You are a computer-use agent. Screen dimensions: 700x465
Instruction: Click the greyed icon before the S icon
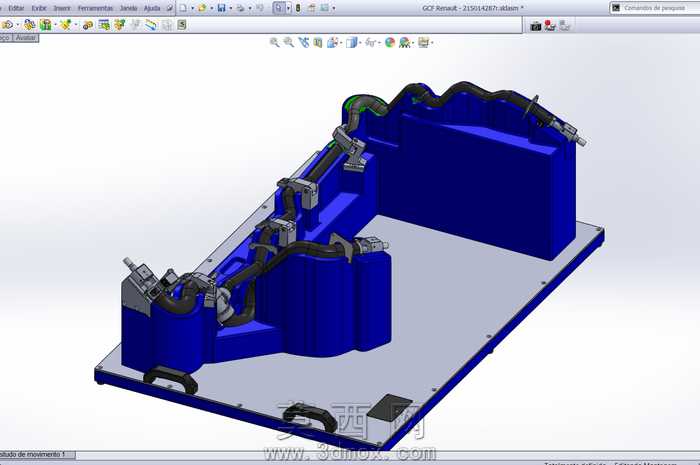click(x=167, y=25)
